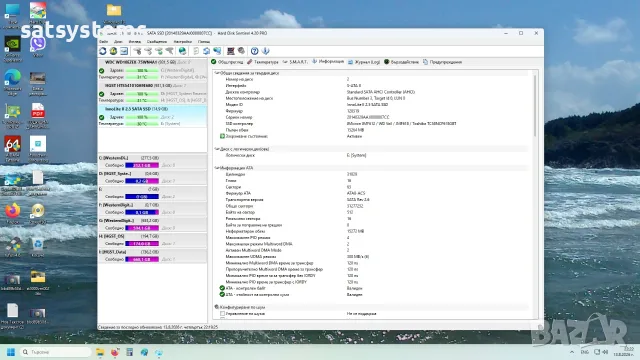Image resolution: width=640 pixels, height=360 pixels.
Task: Collapse the 'Общи сведения за твърдия диск' section
Action: click(217, 73)
